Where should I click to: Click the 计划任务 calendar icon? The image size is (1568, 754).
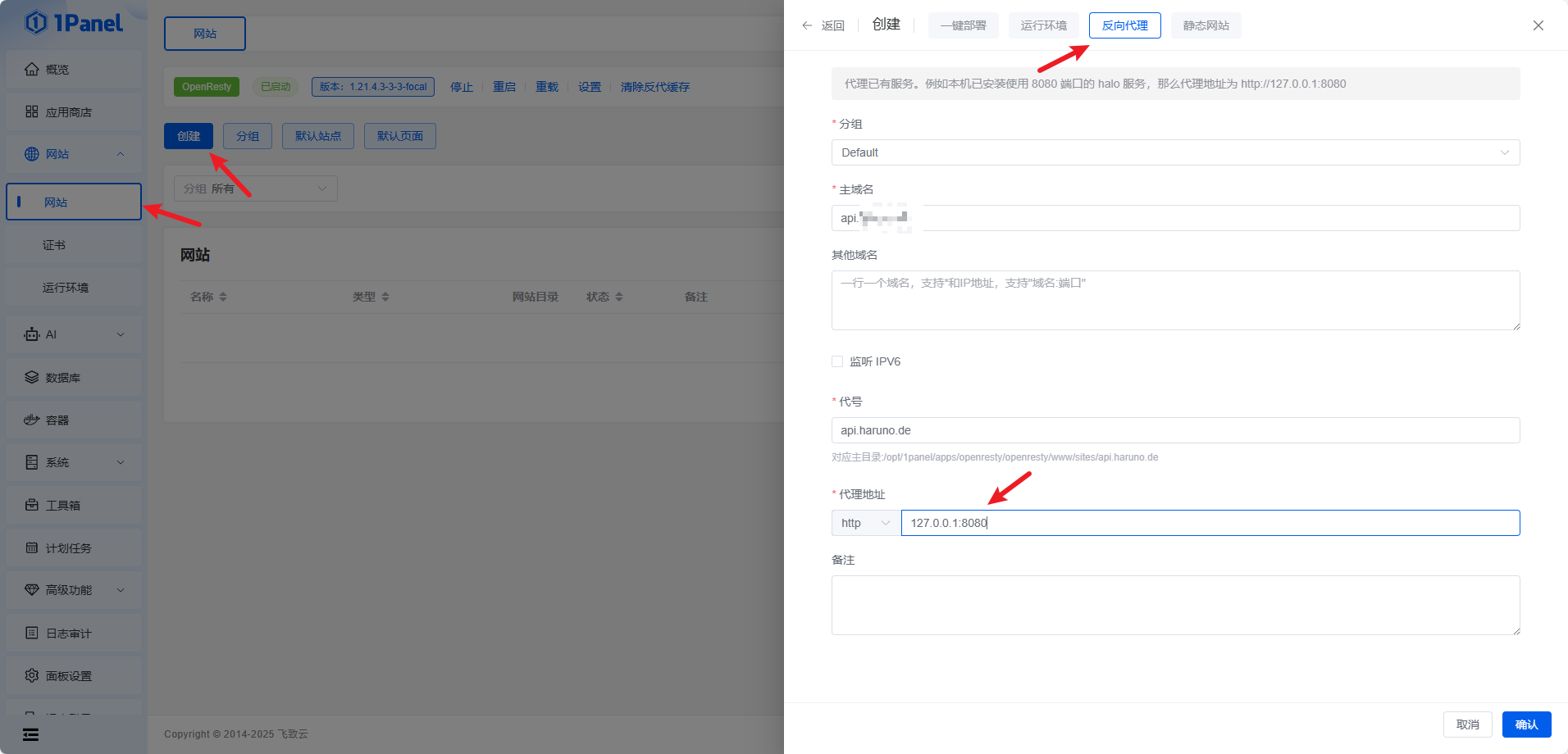32,548
